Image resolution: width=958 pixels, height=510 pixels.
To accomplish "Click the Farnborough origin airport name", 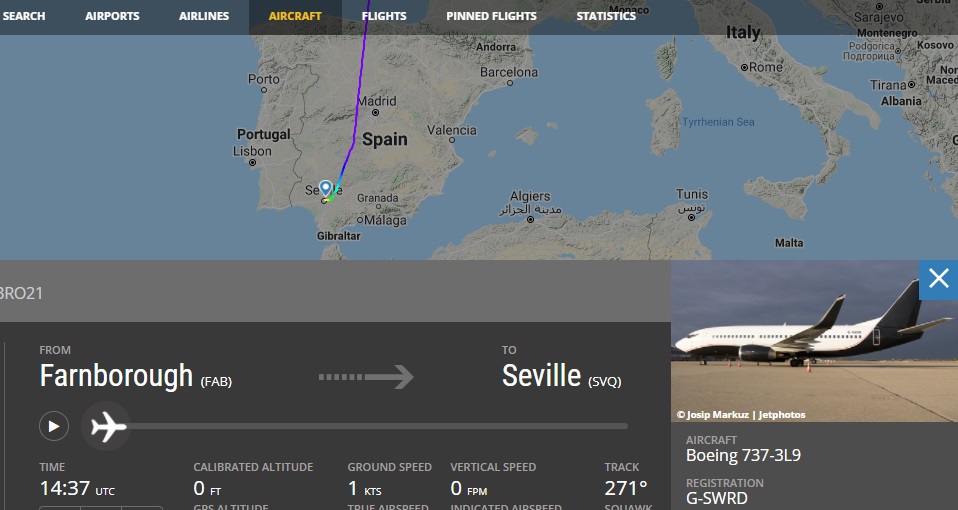I will [x=116, y=376].
